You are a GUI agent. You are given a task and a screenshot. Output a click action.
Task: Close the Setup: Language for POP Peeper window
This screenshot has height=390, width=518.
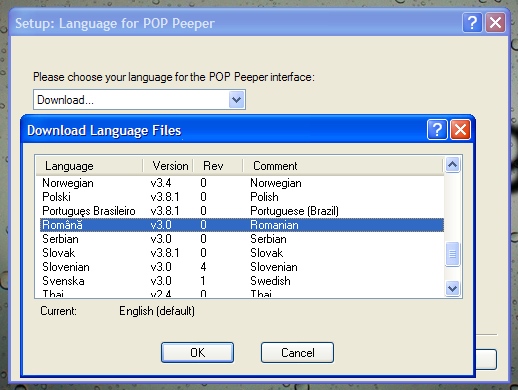(x=495, y=23)
